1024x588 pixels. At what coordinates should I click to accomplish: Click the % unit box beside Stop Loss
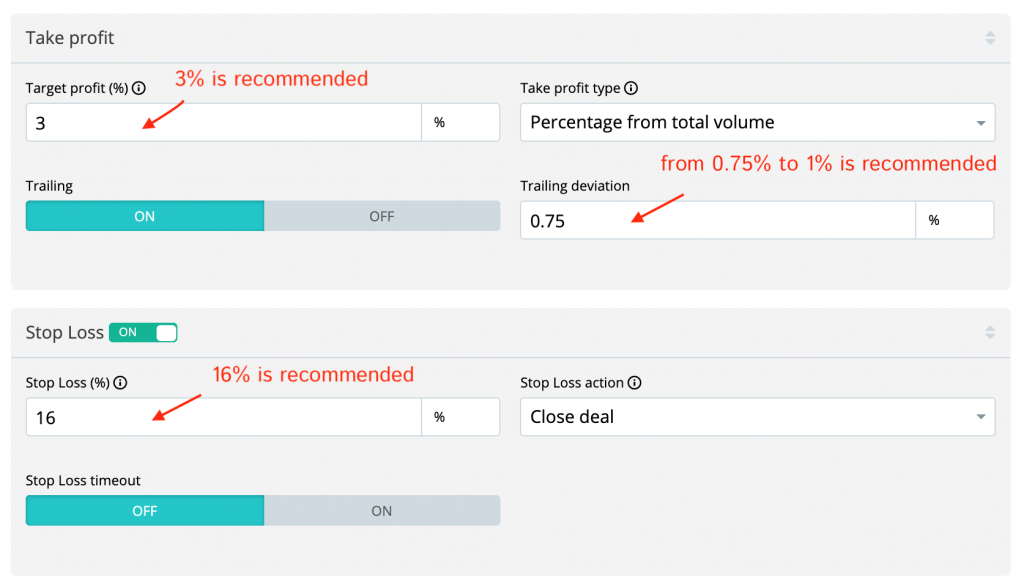point(460,417)
